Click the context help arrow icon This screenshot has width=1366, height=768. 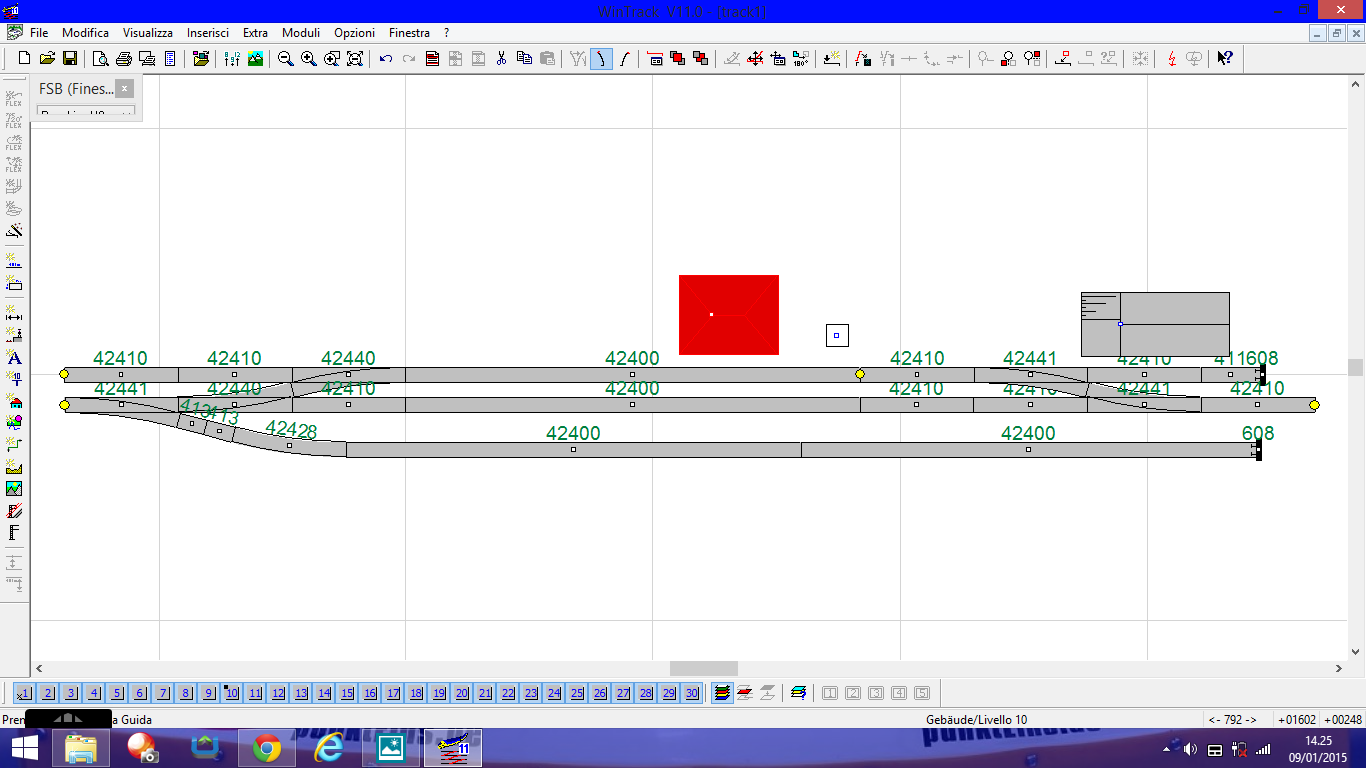1225,59
